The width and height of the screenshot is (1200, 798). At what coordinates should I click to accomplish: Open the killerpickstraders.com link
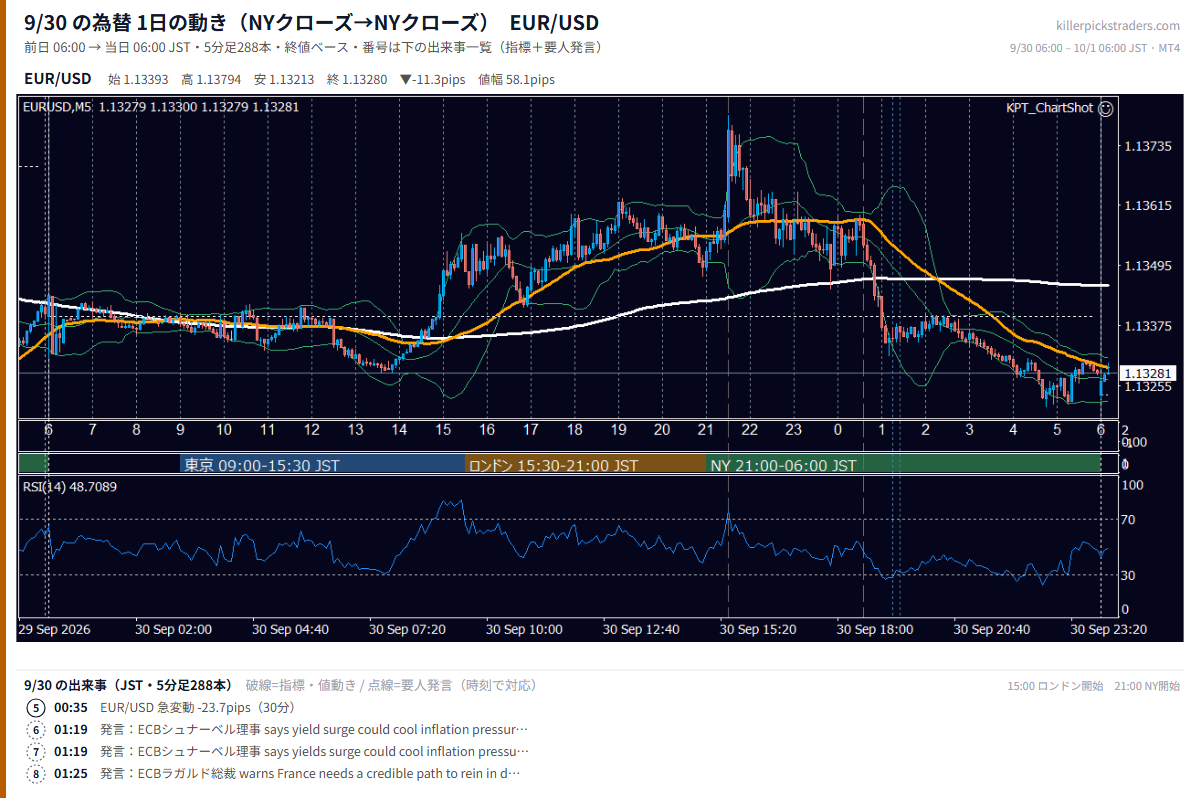(x=1117, y=26)
